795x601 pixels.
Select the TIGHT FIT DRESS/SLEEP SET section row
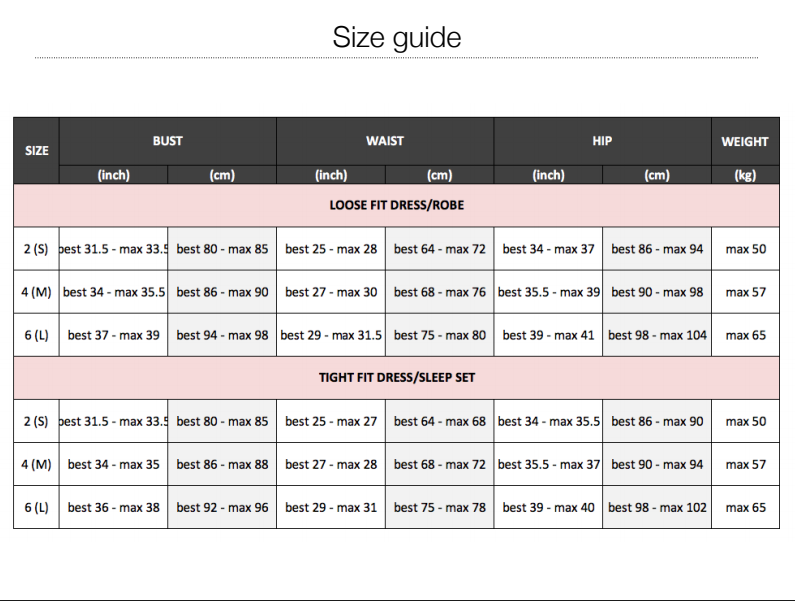coord(397,378)
